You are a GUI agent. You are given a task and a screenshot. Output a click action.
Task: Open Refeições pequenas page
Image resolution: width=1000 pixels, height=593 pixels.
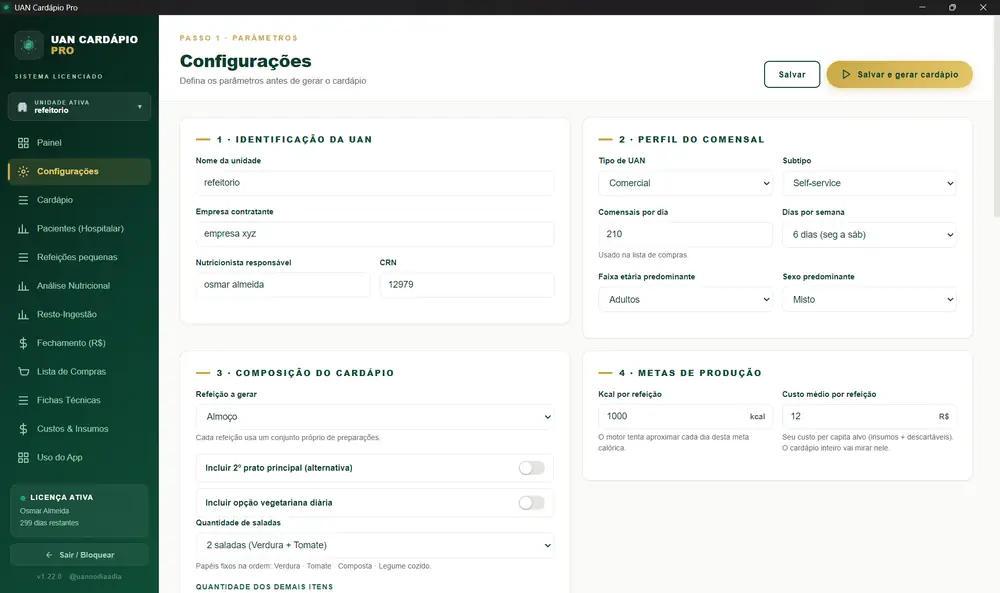coord(79,258)
